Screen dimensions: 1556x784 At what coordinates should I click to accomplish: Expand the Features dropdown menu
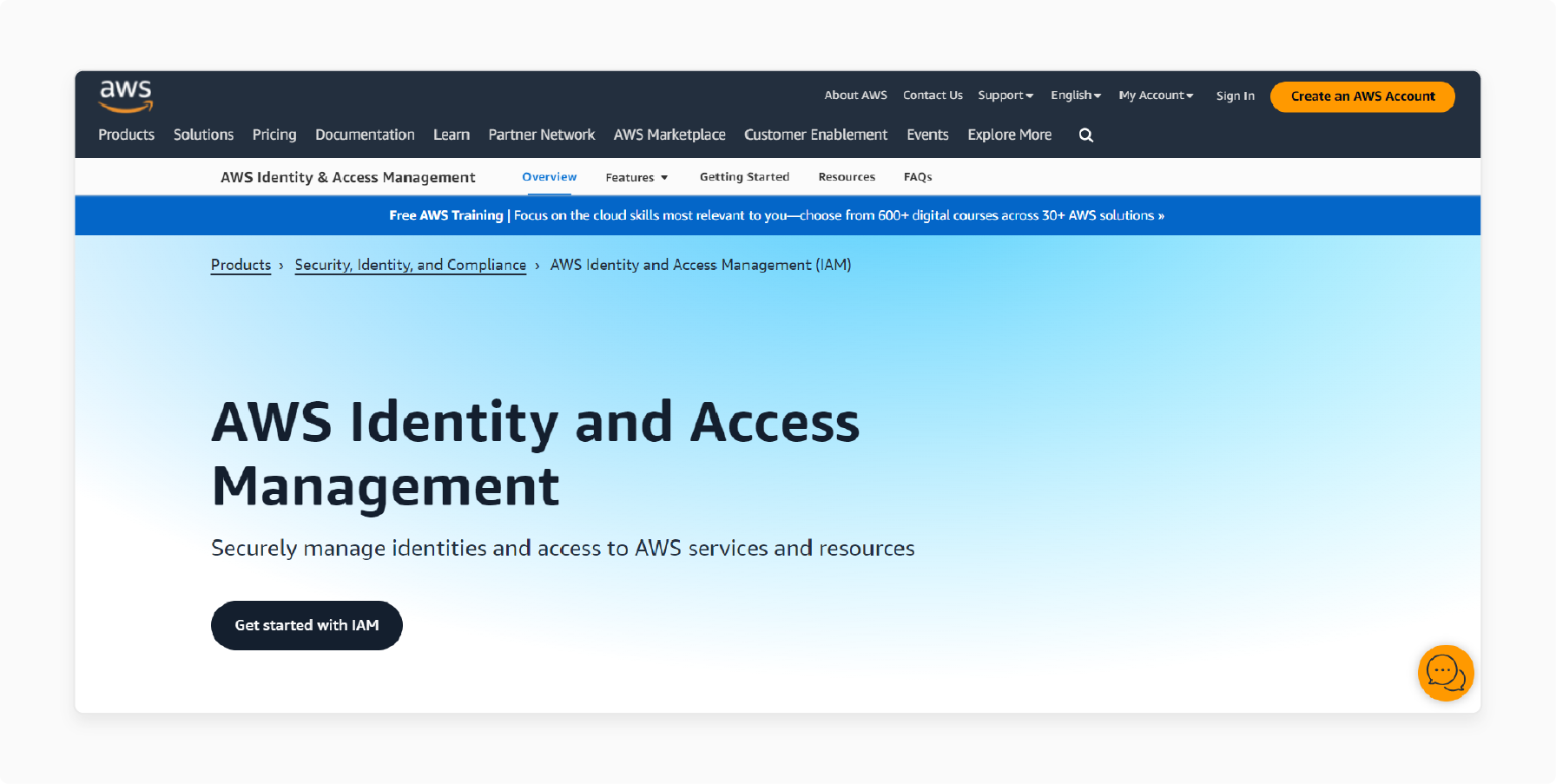[636, 177]
